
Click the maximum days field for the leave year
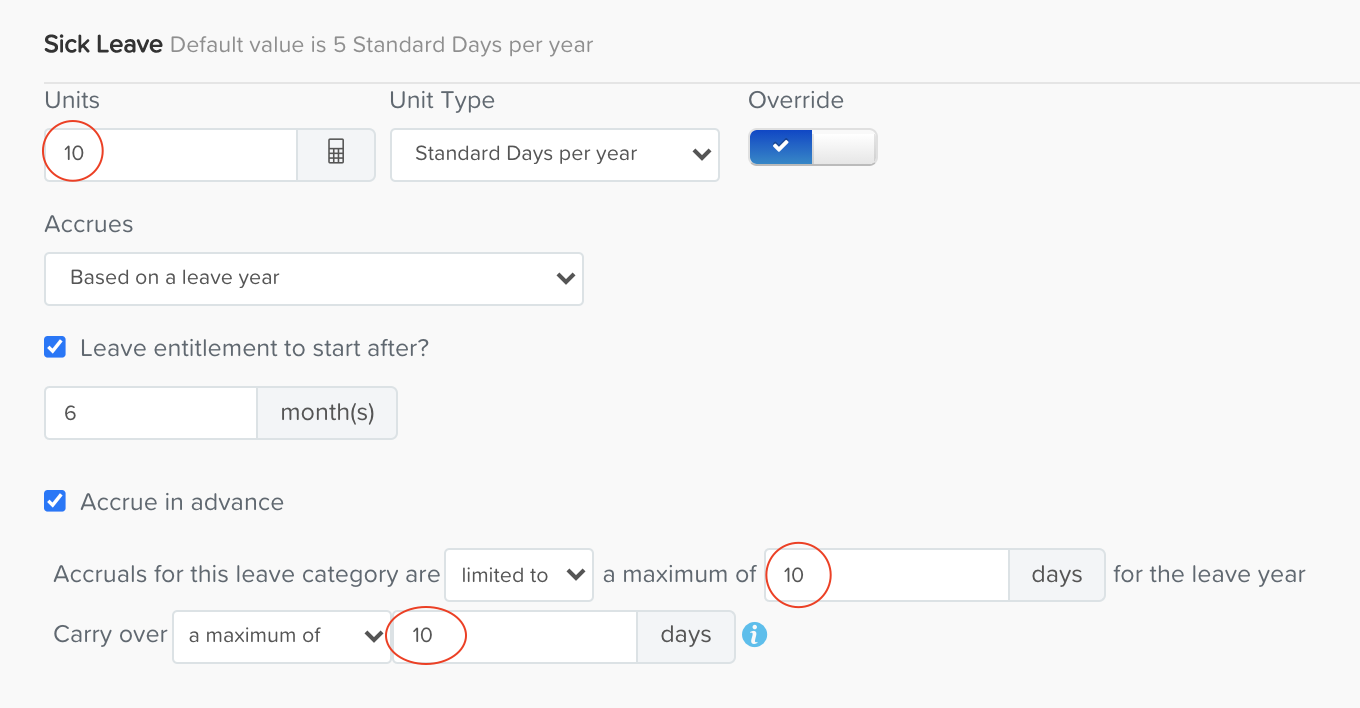pos(887,575)
